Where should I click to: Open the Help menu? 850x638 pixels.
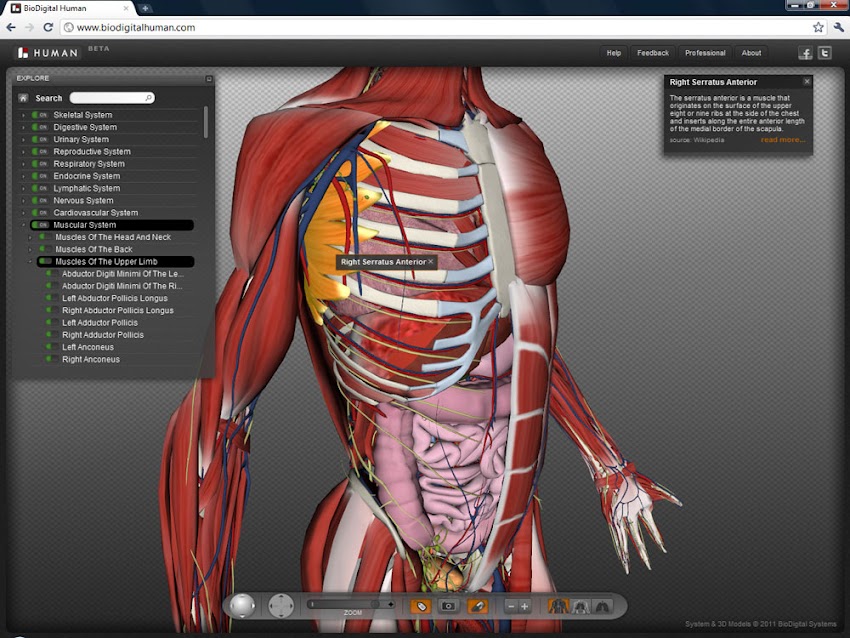pos(613,53)
